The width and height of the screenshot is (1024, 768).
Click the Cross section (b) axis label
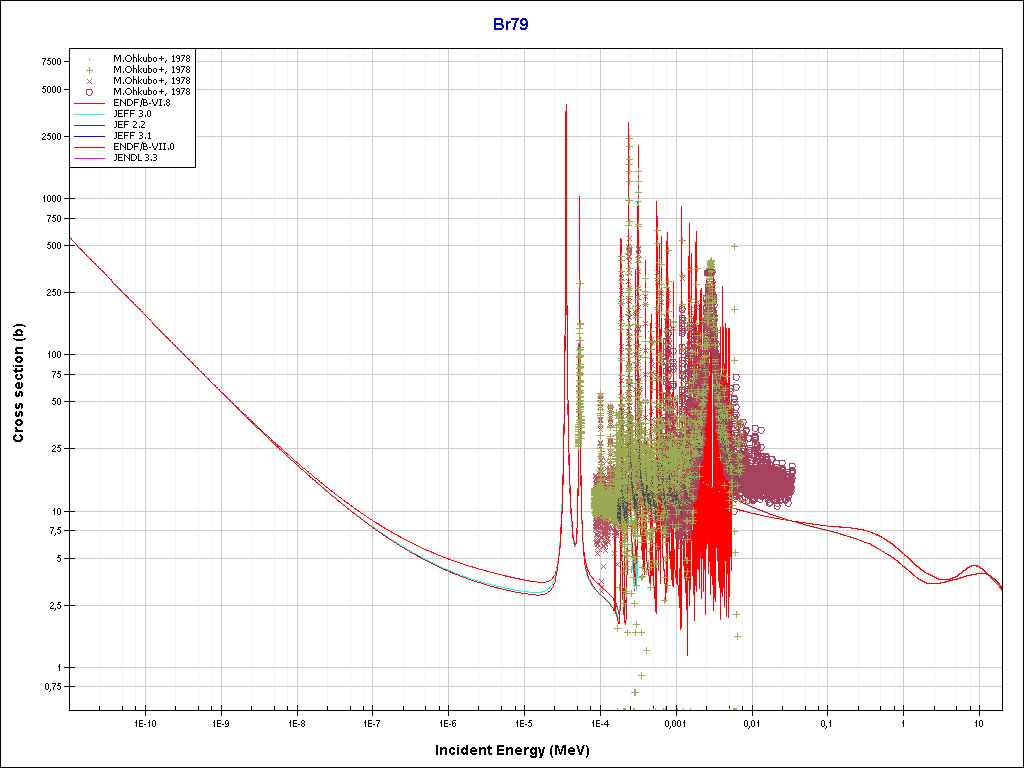tap(18, 384)
